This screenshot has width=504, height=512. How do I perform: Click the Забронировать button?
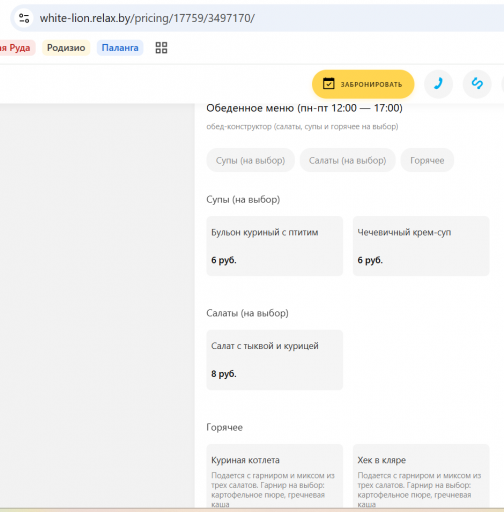click(363, 84)
